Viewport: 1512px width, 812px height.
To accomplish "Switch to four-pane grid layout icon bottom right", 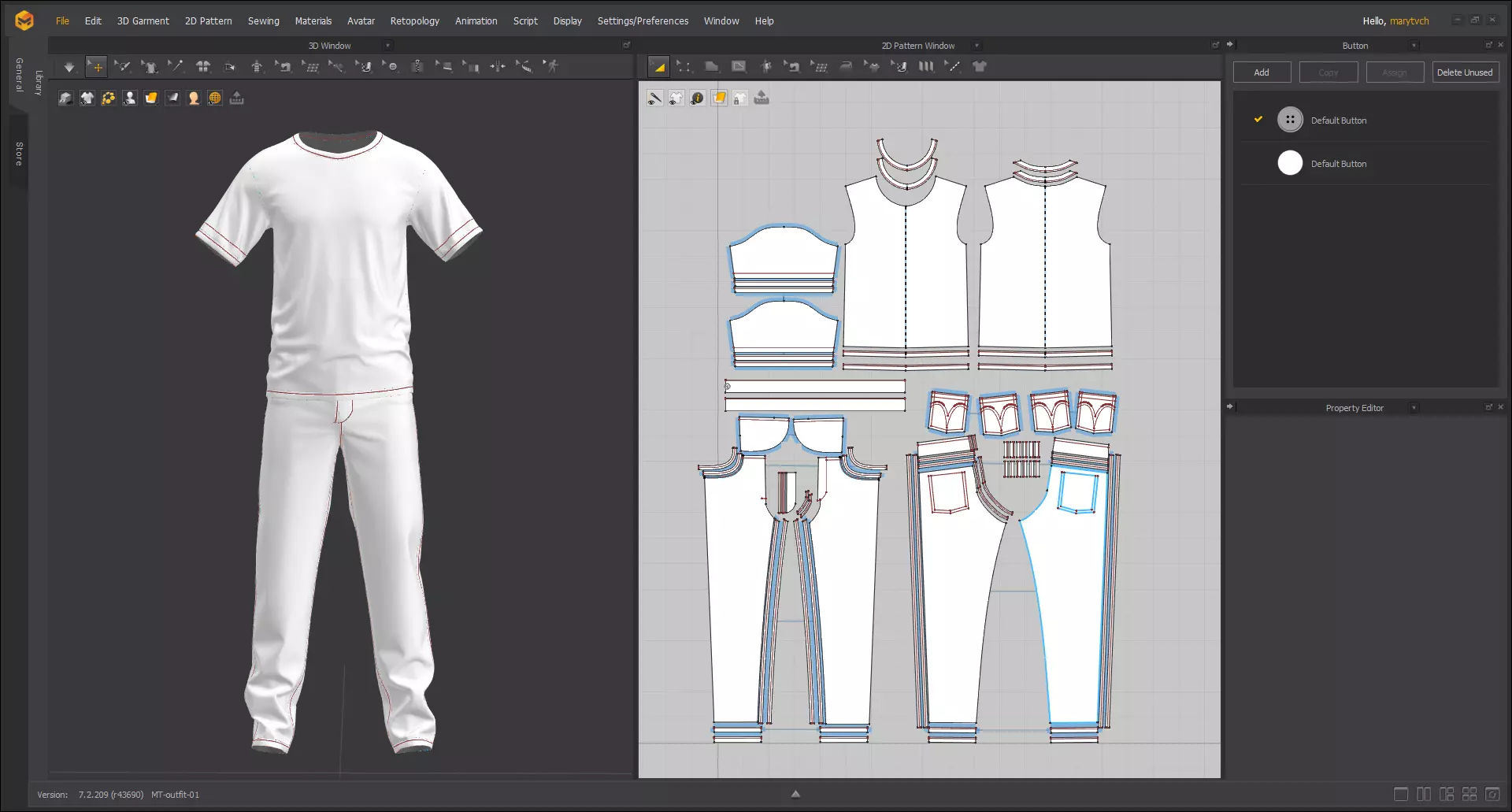I will [x=1469, y=794].
